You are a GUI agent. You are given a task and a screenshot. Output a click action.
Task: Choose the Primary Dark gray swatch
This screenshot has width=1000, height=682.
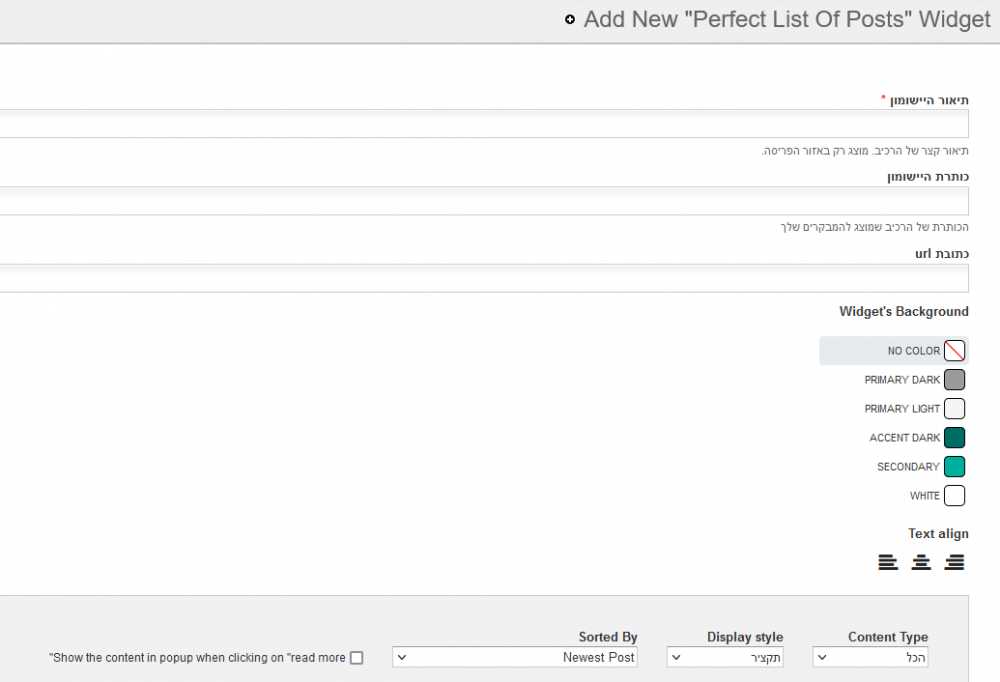(954, 380)
